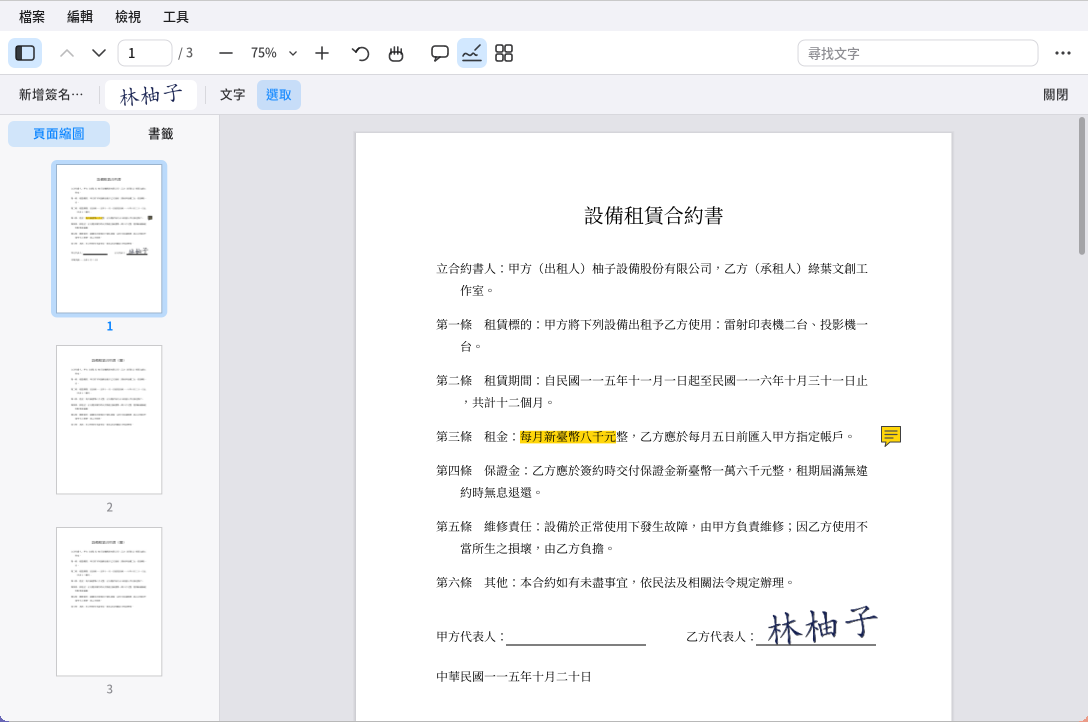
Task: Select page 1 thumbnail
Action: click(x=109, y=239)
